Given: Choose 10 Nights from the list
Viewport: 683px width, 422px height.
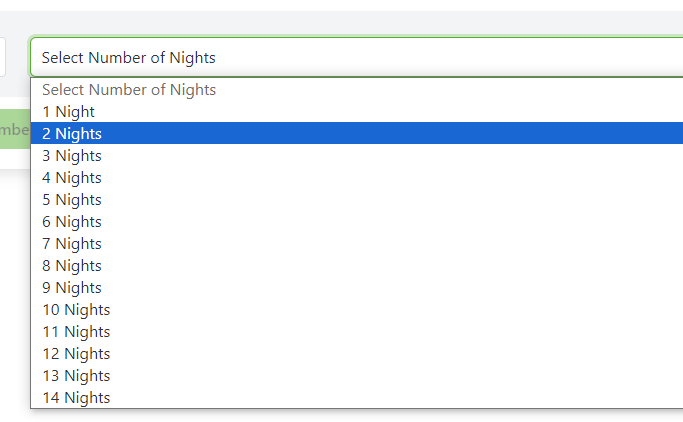Looking at the screenshot, I should click(76, 310).
